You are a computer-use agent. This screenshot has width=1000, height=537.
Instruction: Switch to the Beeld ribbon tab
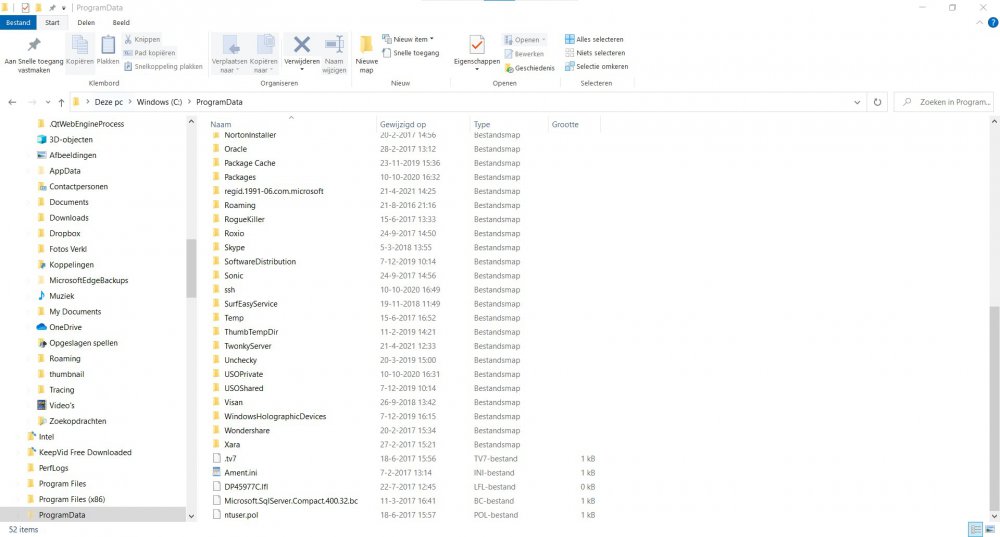(x=119, y=21)
